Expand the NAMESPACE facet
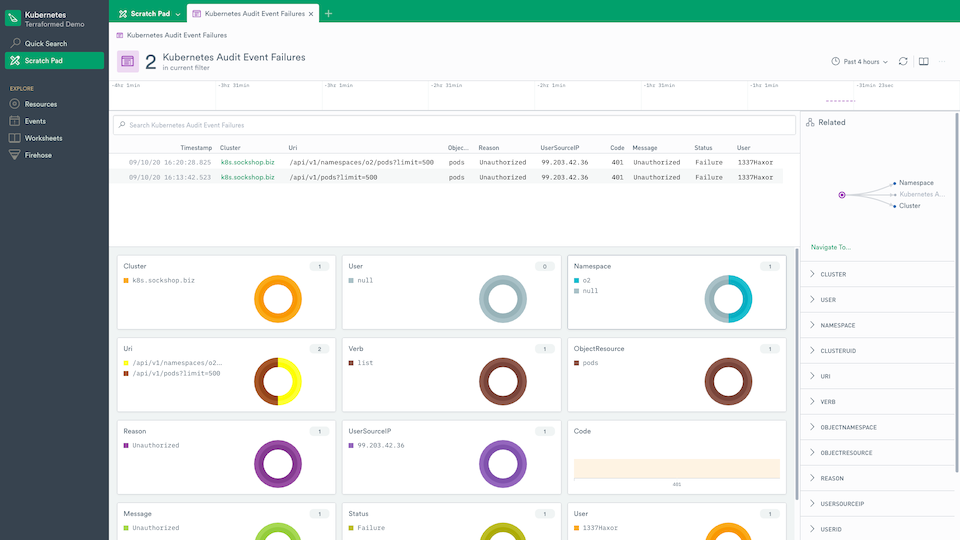Viewport: 960px width, 540px height. click(x=877, y=325)
